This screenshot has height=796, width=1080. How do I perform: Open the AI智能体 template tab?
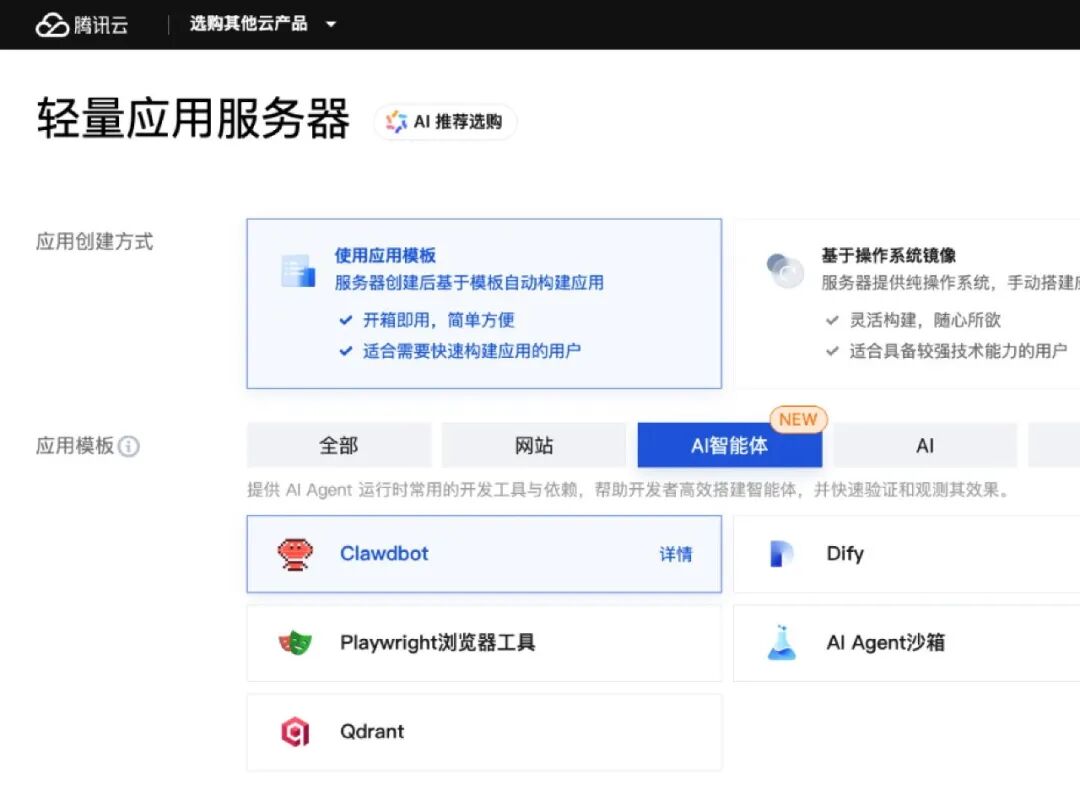[730, 445]
